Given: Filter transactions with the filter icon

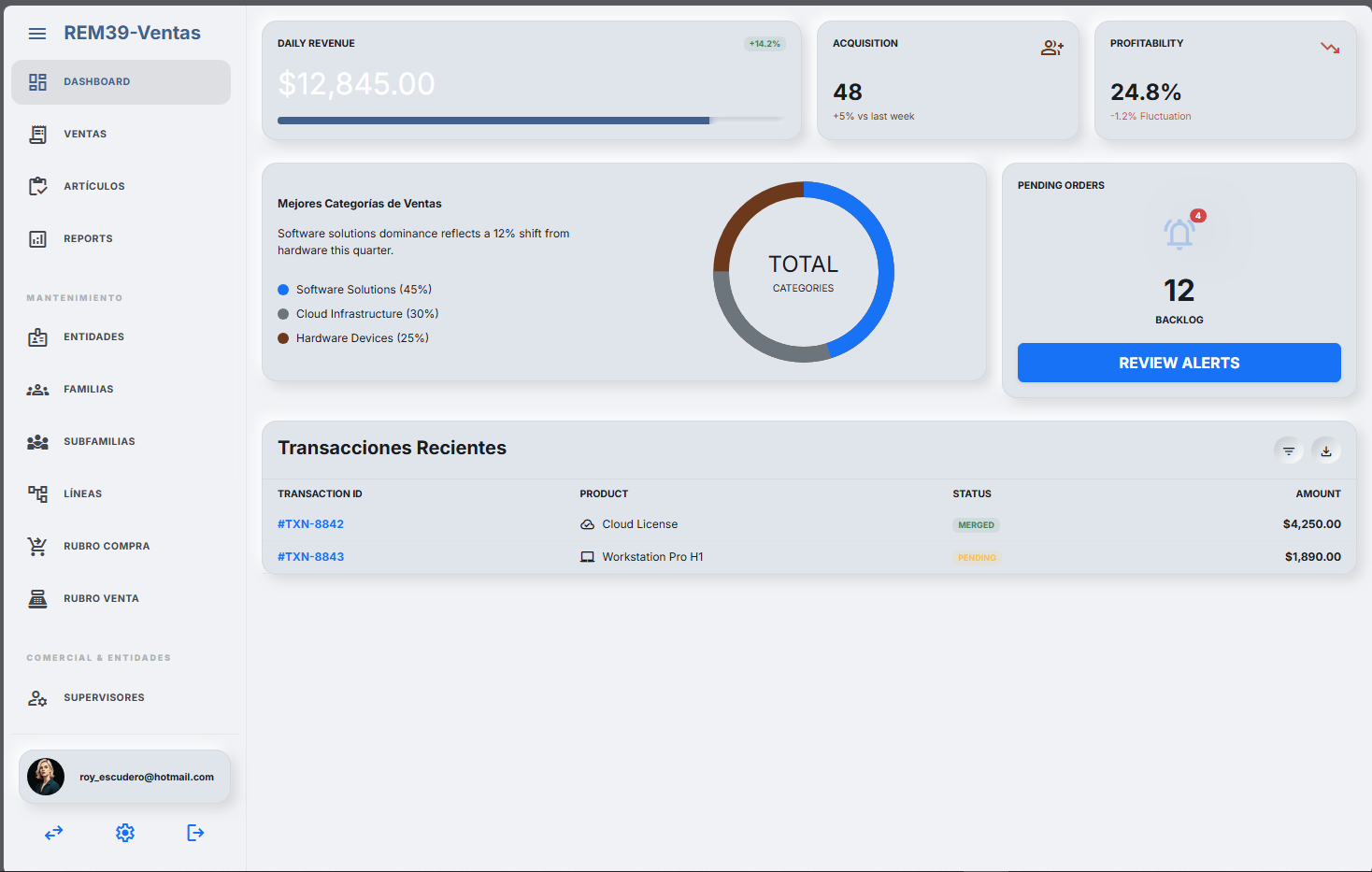Looking at the screenshot, I should point(1289,451).
